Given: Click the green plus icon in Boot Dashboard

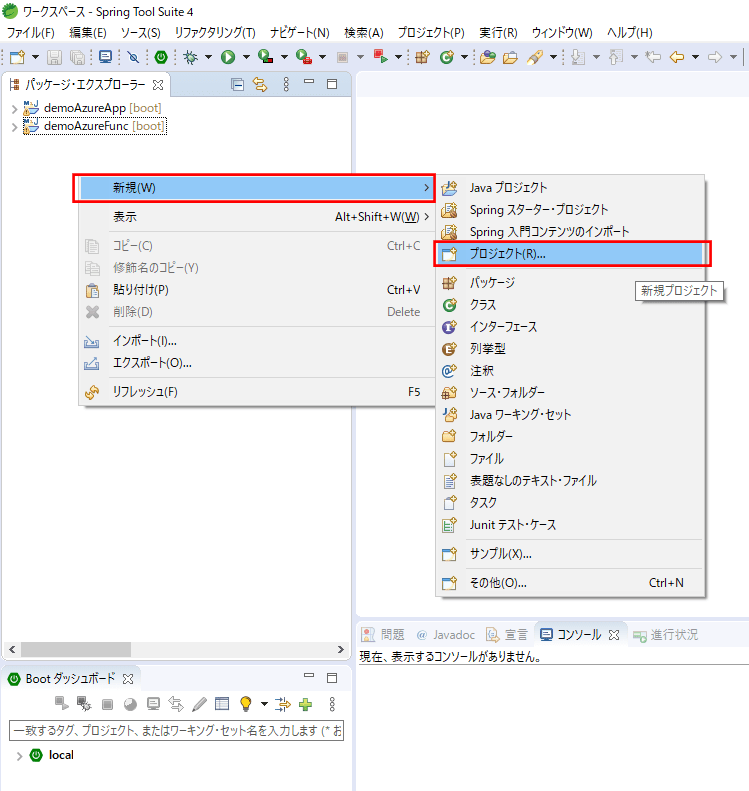Looking at the screenshot, I should pos(306,704).
